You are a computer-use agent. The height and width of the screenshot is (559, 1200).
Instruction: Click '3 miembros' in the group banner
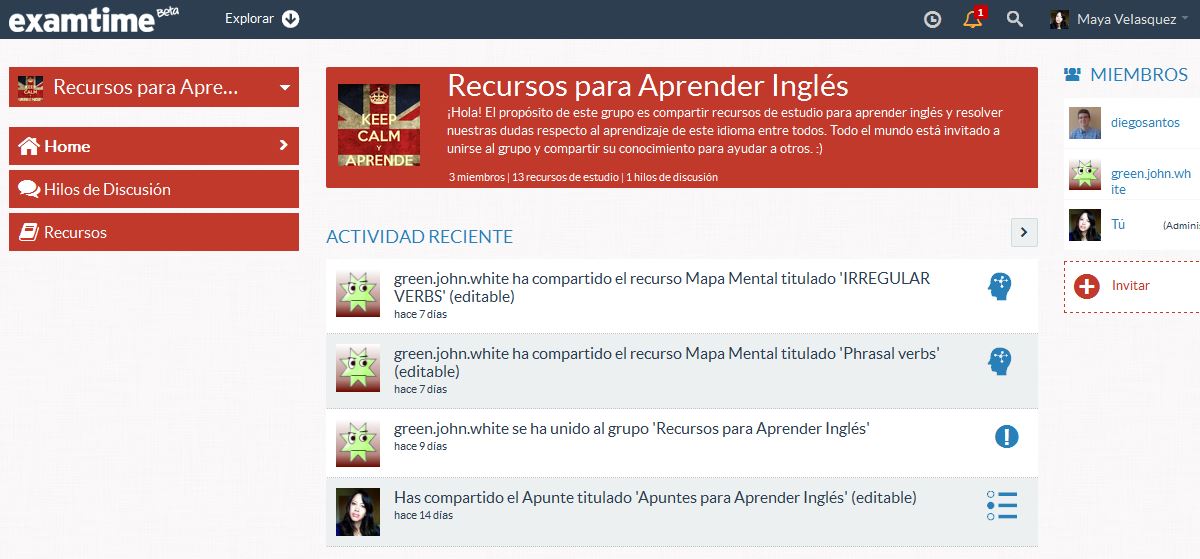pos(476,177)
